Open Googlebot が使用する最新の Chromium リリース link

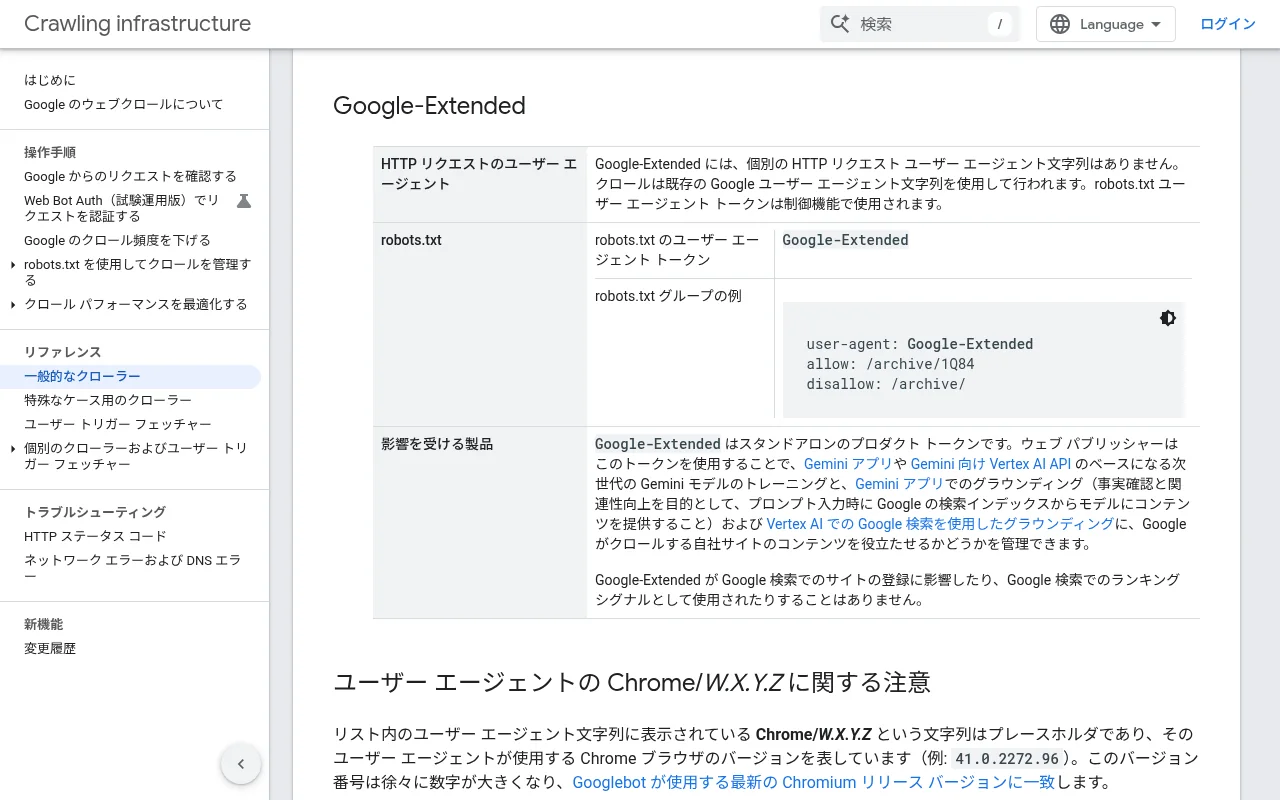(x=813, y=782)
